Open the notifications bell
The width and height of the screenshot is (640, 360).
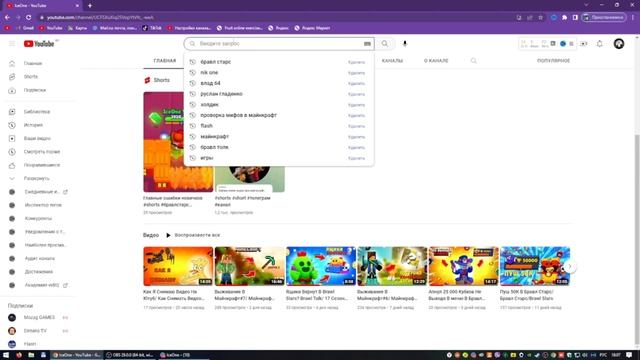pos(599,44)
